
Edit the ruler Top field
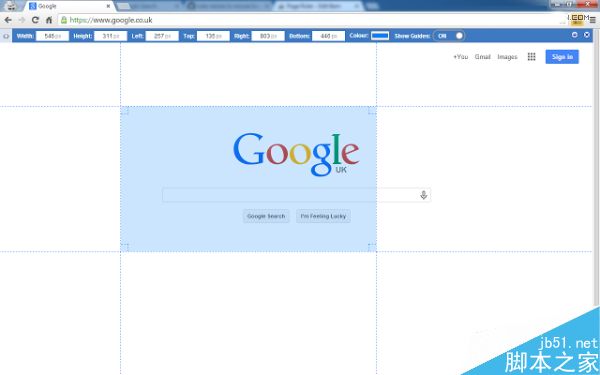click(213, 36)
